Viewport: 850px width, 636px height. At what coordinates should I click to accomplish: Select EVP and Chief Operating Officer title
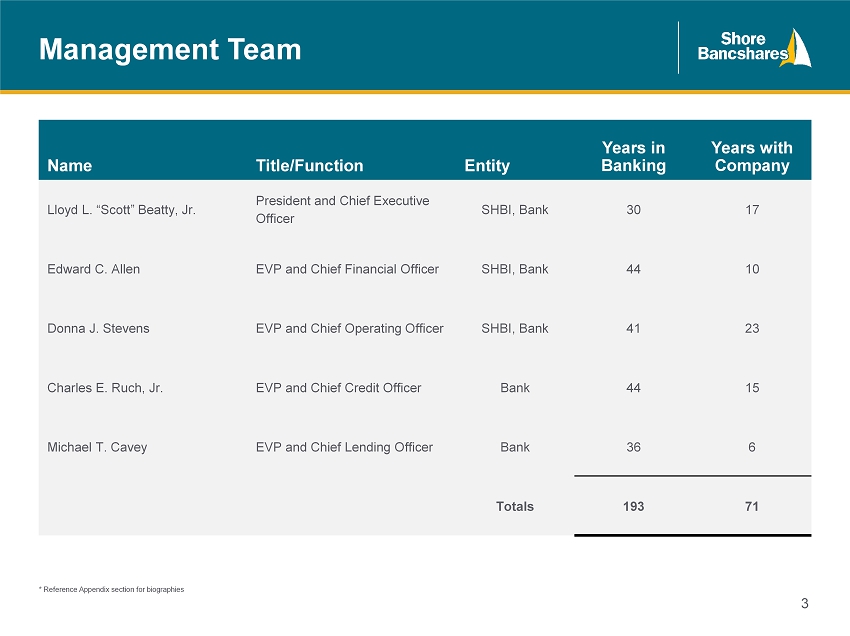[x=350, y=329]
